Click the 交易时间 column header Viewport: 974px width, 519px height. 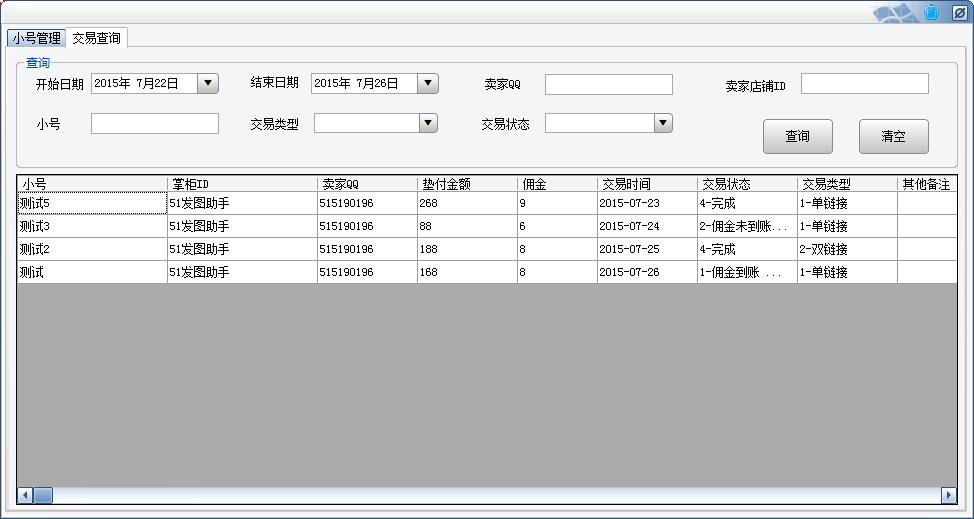647,184
